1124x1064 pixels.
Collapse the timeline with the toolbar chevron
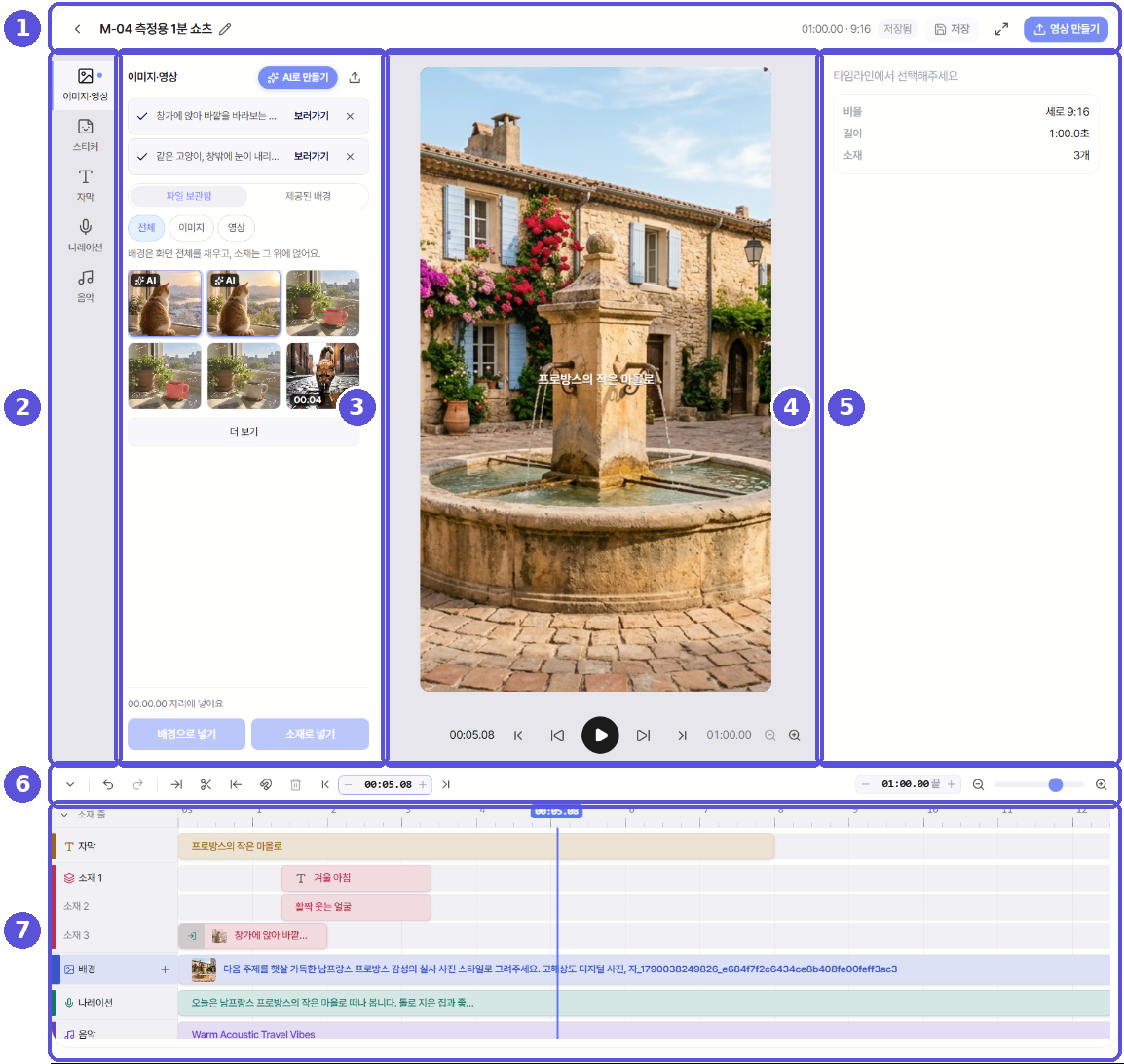70,785
